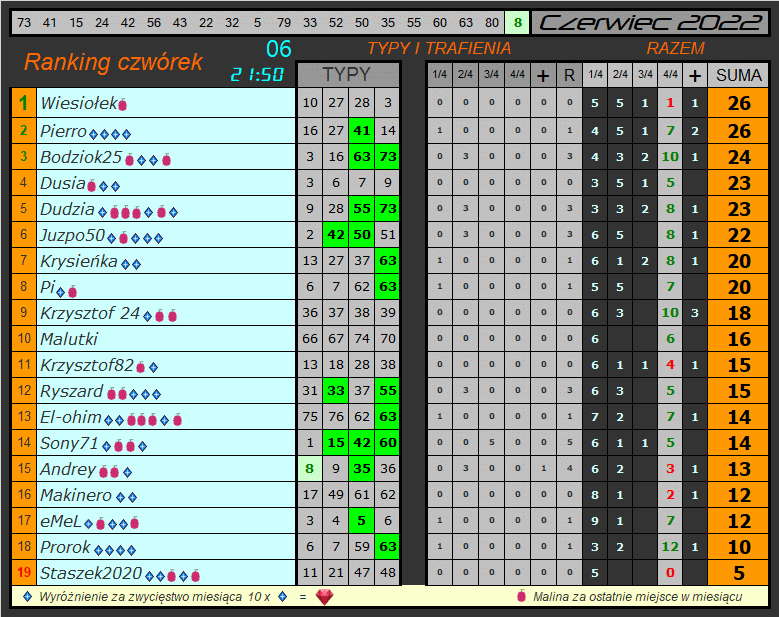Click SUMA value 18 for Krzysztof 24
779x617 pixels.
tap(738, 313)
